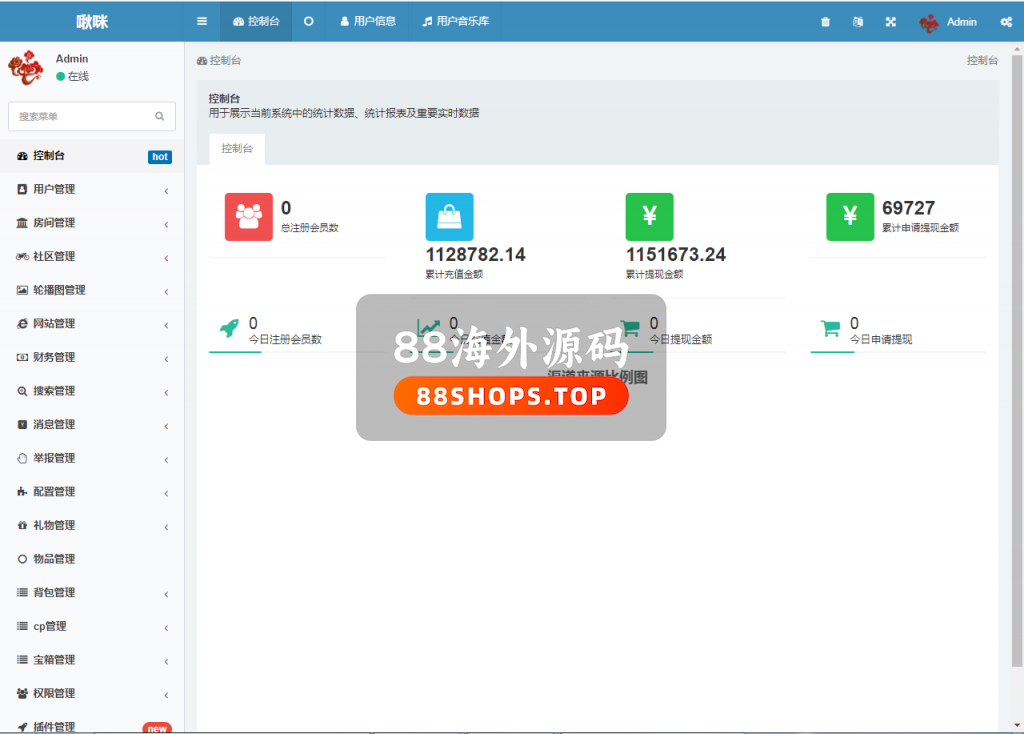Click the blue shopping bag recharge icon
Viewport: 1024px width, 734px height.
(x=449, y=217)
